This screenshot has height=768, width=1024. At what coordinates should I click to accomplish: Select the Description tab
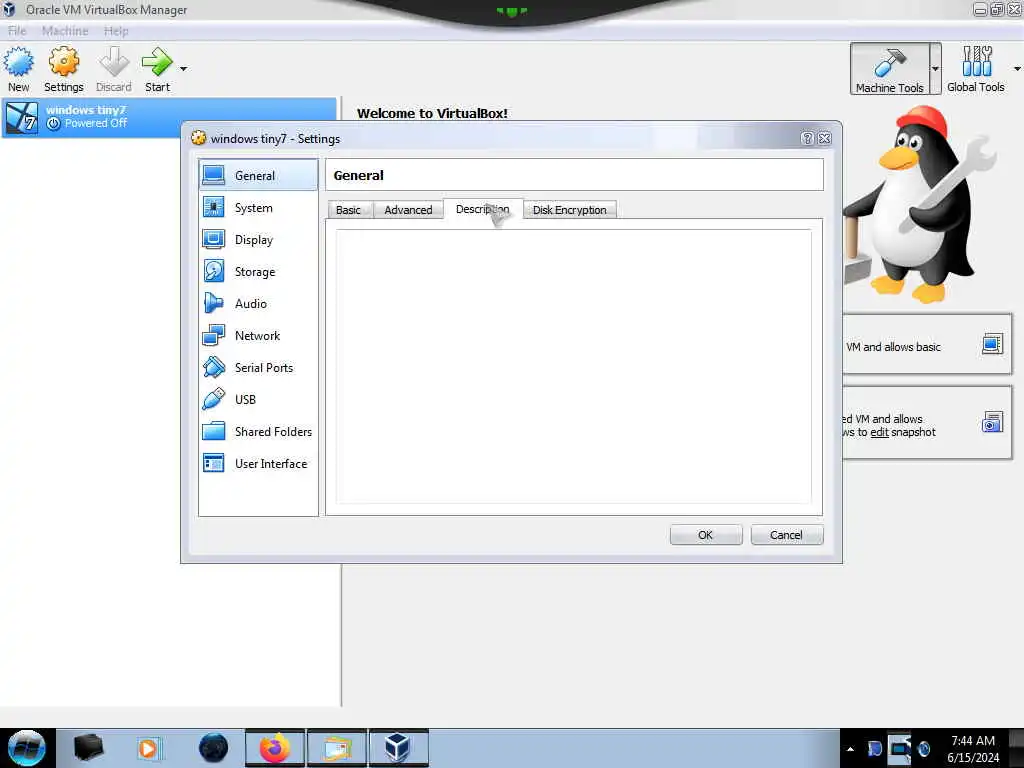pyautogui.click(x=483, y=209)
